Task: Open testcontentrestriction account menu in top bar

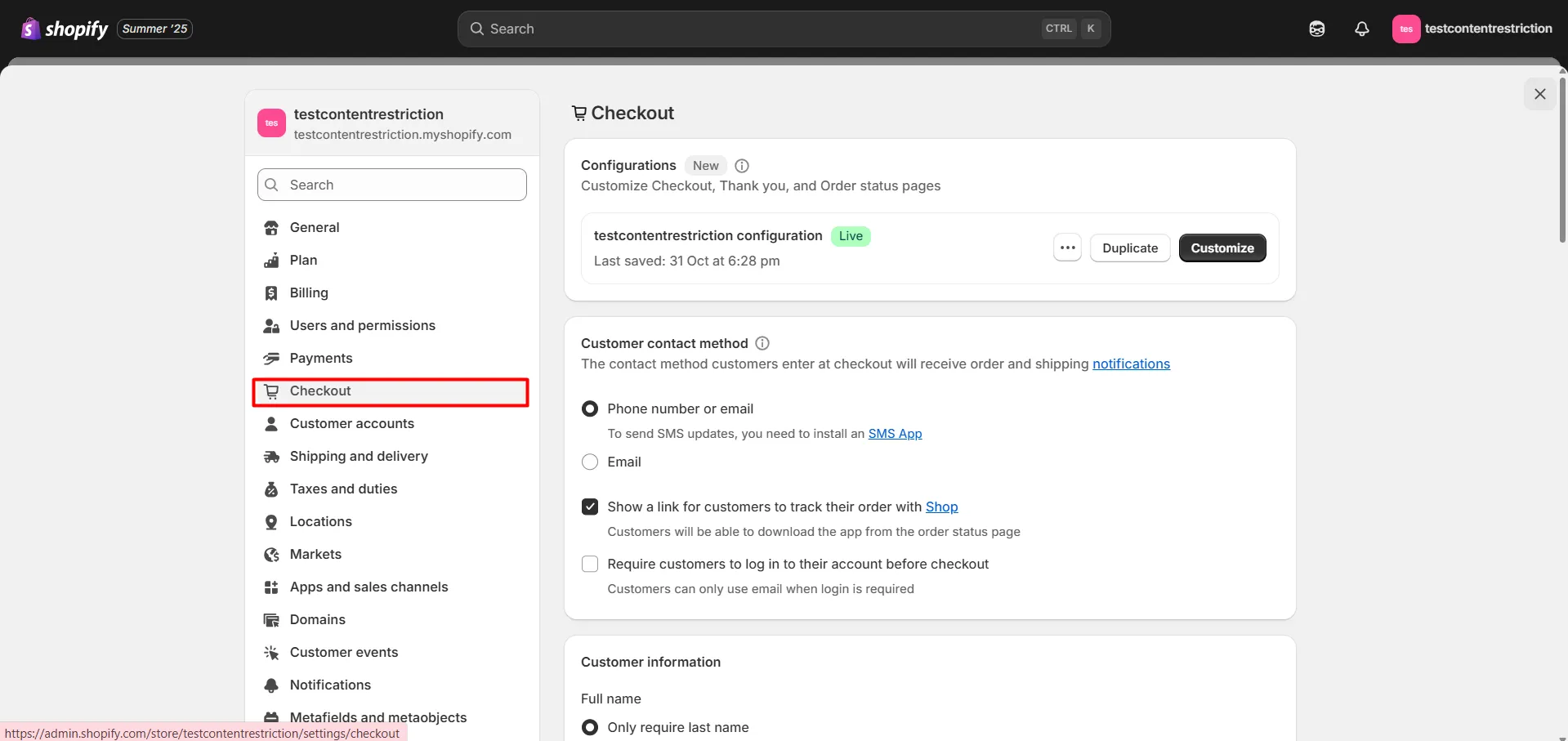Action: pos(1472,29)
